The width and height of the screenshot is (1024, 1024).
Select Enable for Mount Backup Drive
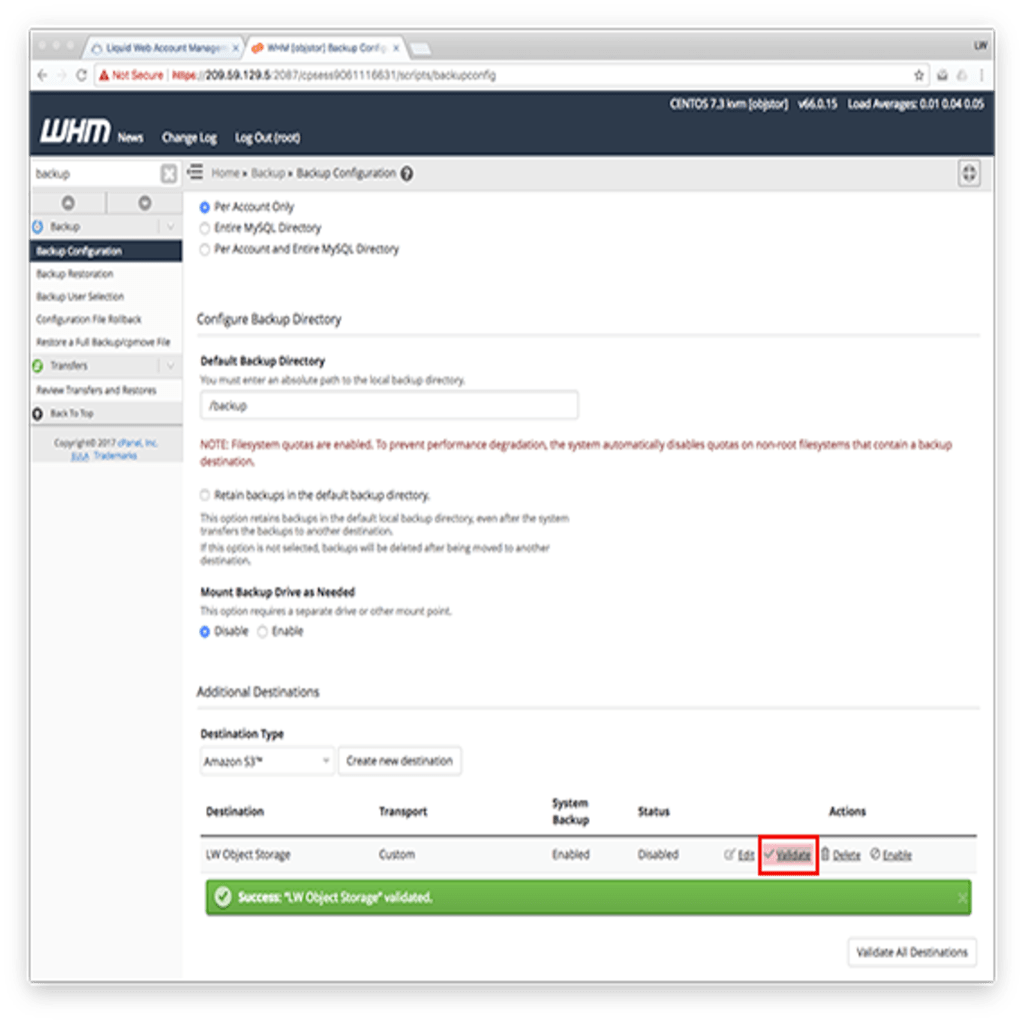coord(262,632)
